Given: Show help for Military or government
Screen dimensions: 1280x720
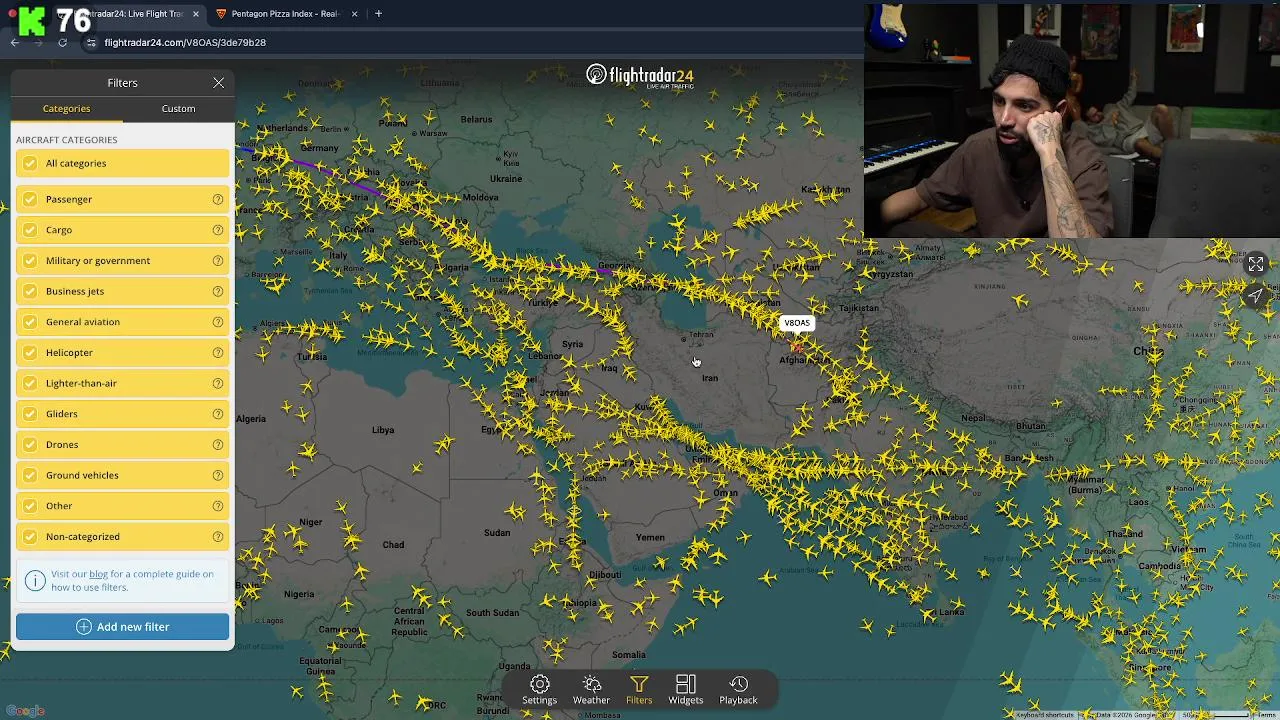Looking at the screenshot, I should [x=217, y=261].
